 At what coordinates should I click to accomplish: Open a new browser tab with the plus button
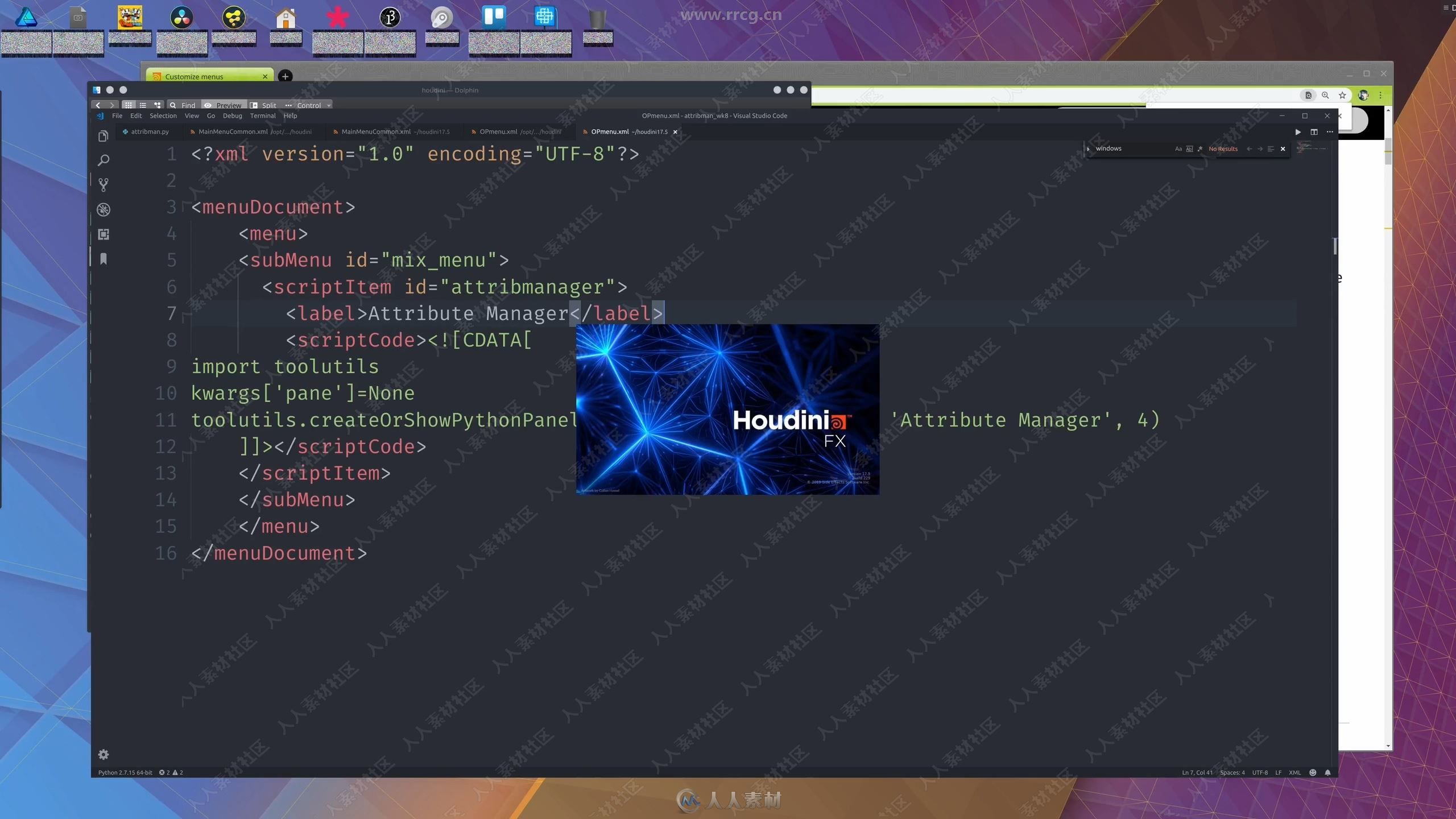pyautogui.click(x=286, y=76)
